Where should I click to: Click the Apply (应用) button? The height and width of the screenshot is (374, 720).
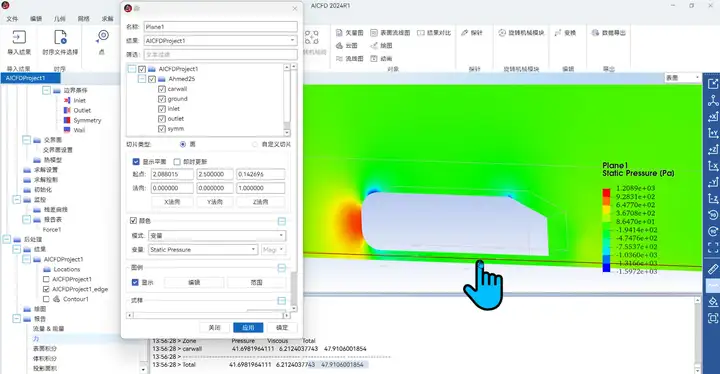(248, 328)
